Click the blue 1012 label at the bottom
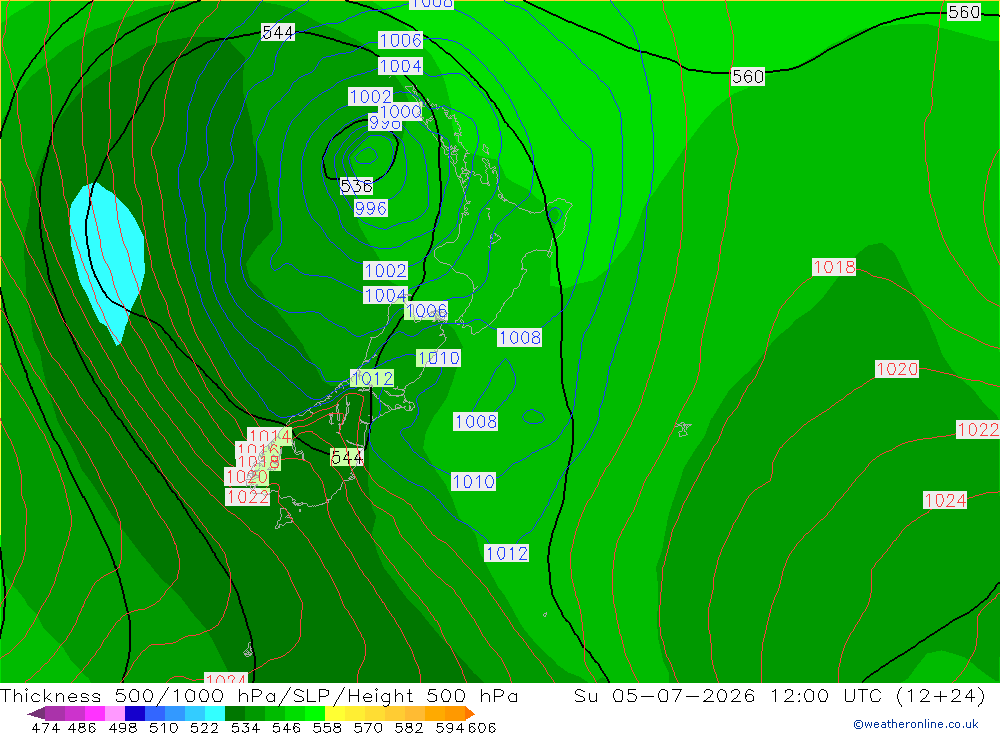1000x733 pixels. pyautogui.click(x=506, y=553)
